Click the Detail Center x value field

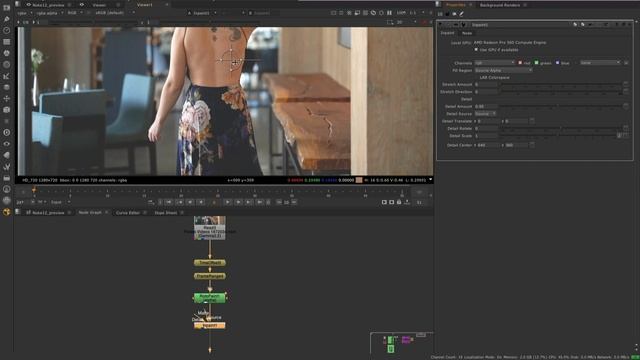point(488,145)
